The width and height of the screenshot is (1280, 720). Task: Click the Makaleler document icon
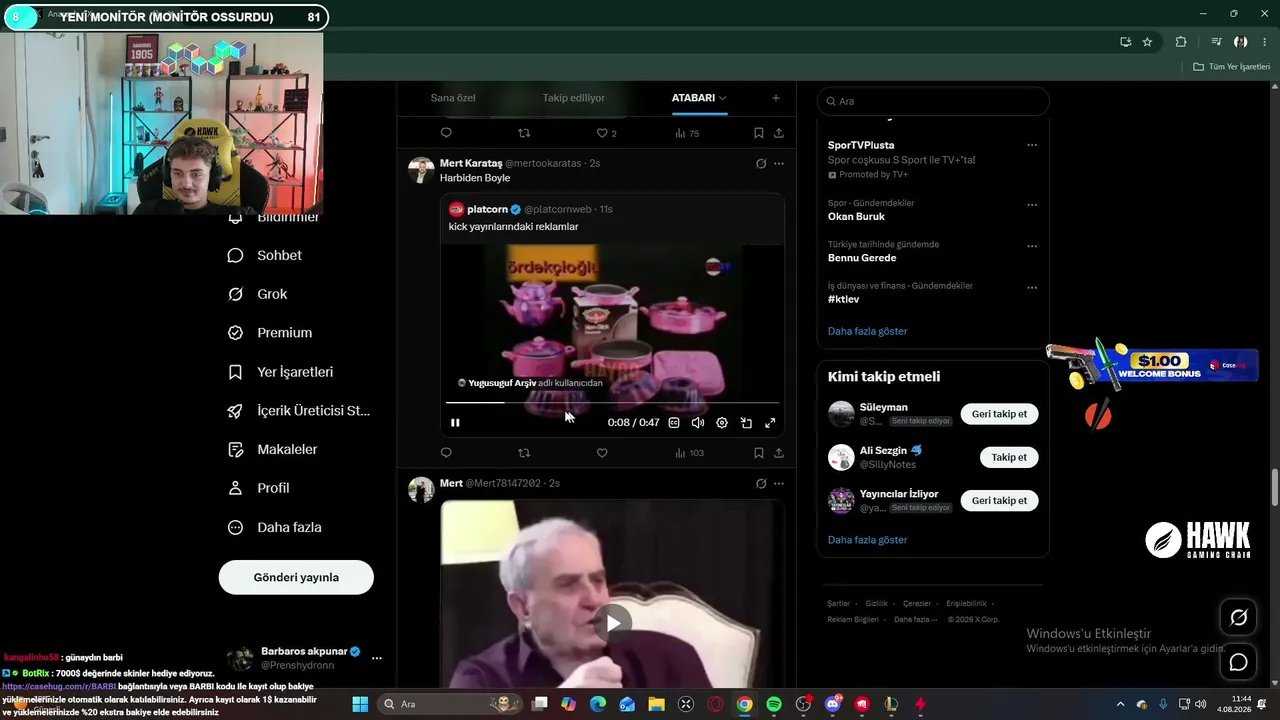pyautogui.click(x=235, y=450)
